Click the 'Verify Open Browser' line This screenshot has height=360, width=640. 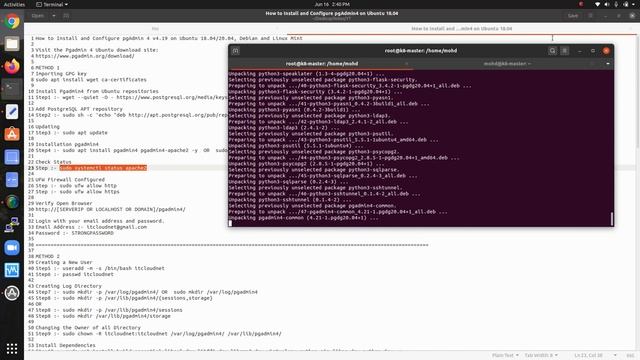pyautogui.click(x=64, y=203)
